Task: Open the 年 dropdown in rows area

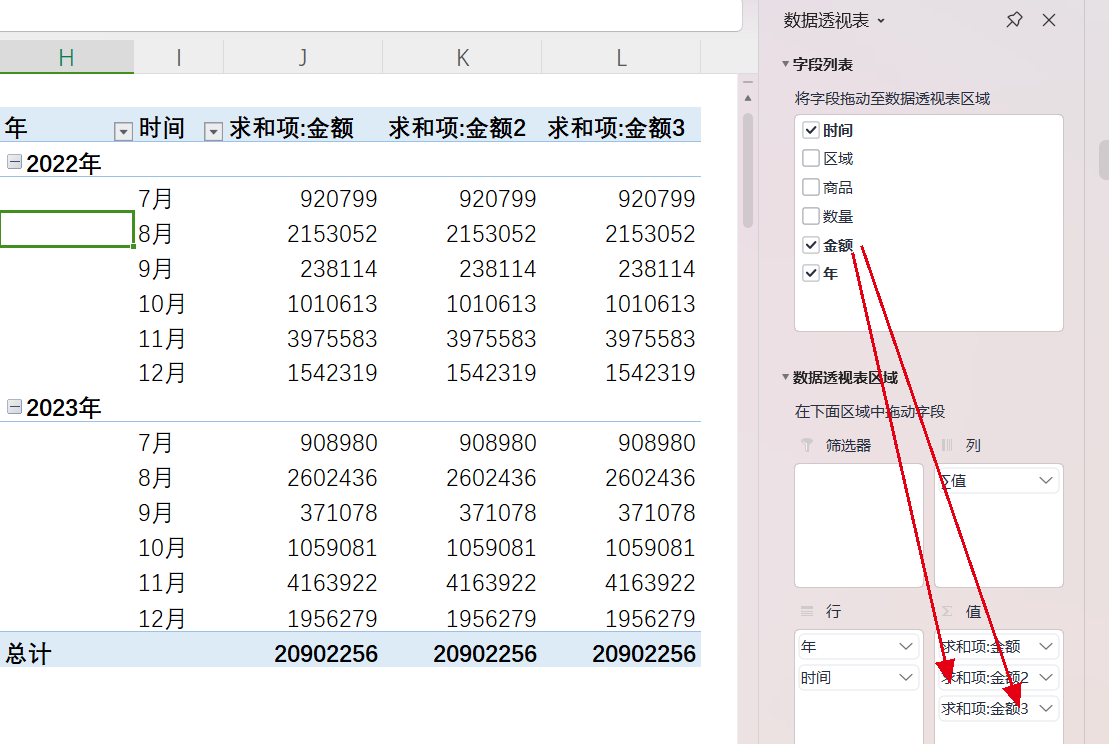Action: (x=905, y=646)
